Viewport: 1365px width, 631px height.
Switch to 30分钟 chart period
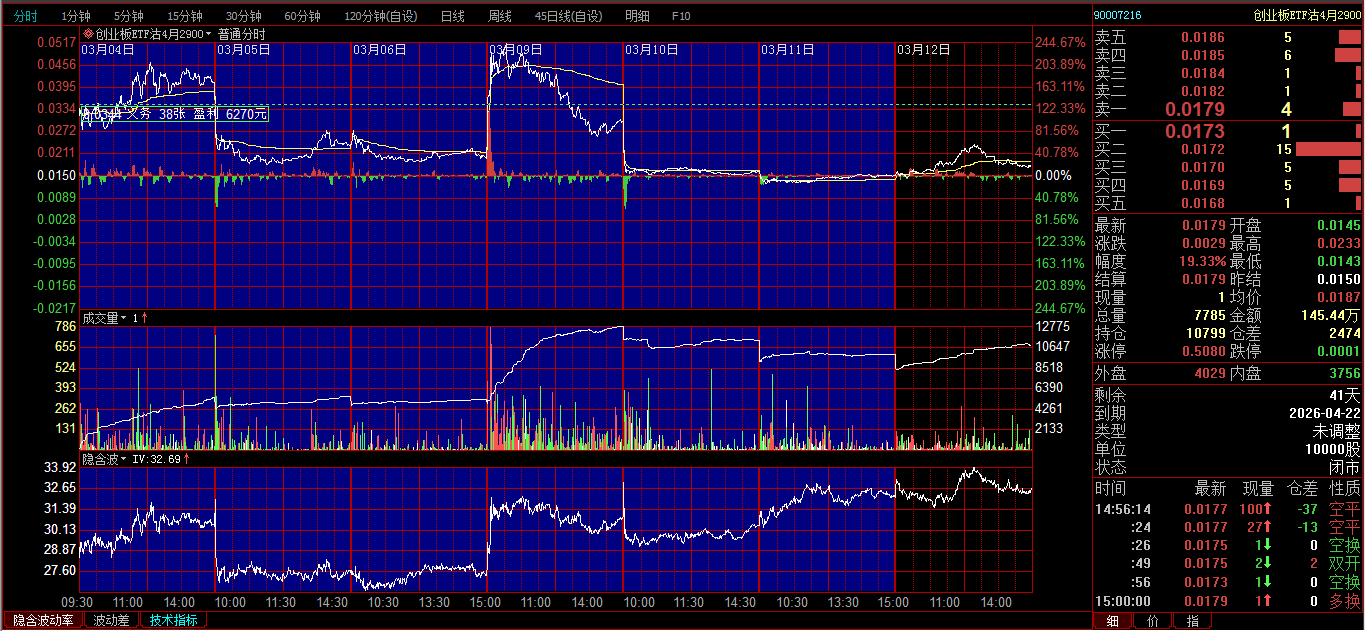244,17
